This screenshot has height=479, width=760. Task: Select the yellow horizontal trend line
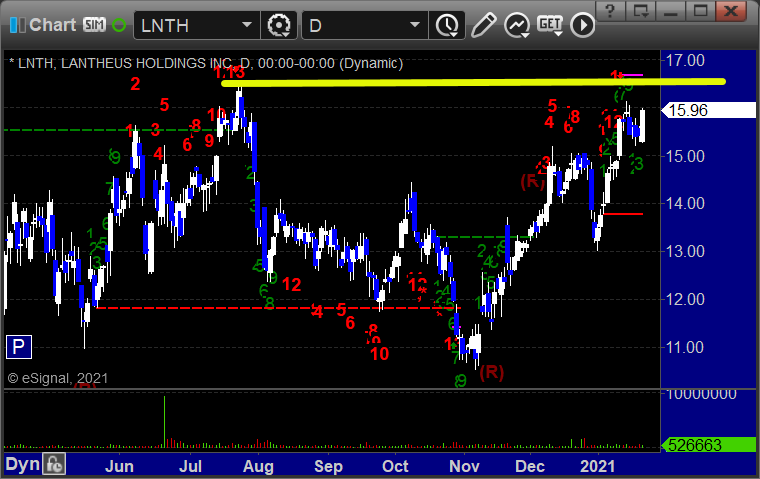pos(473,82)
